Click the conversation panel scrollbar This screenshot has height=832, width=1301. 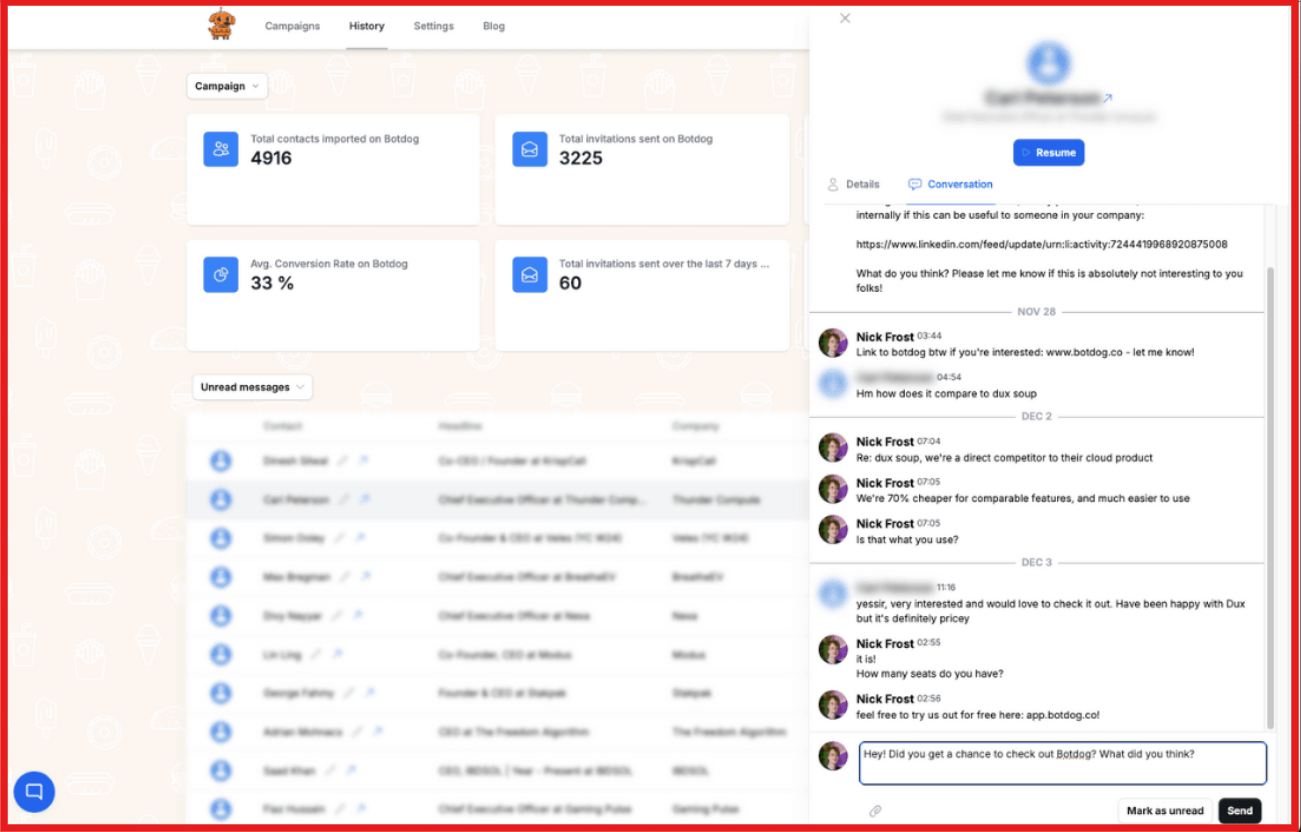click(1271, 497)
